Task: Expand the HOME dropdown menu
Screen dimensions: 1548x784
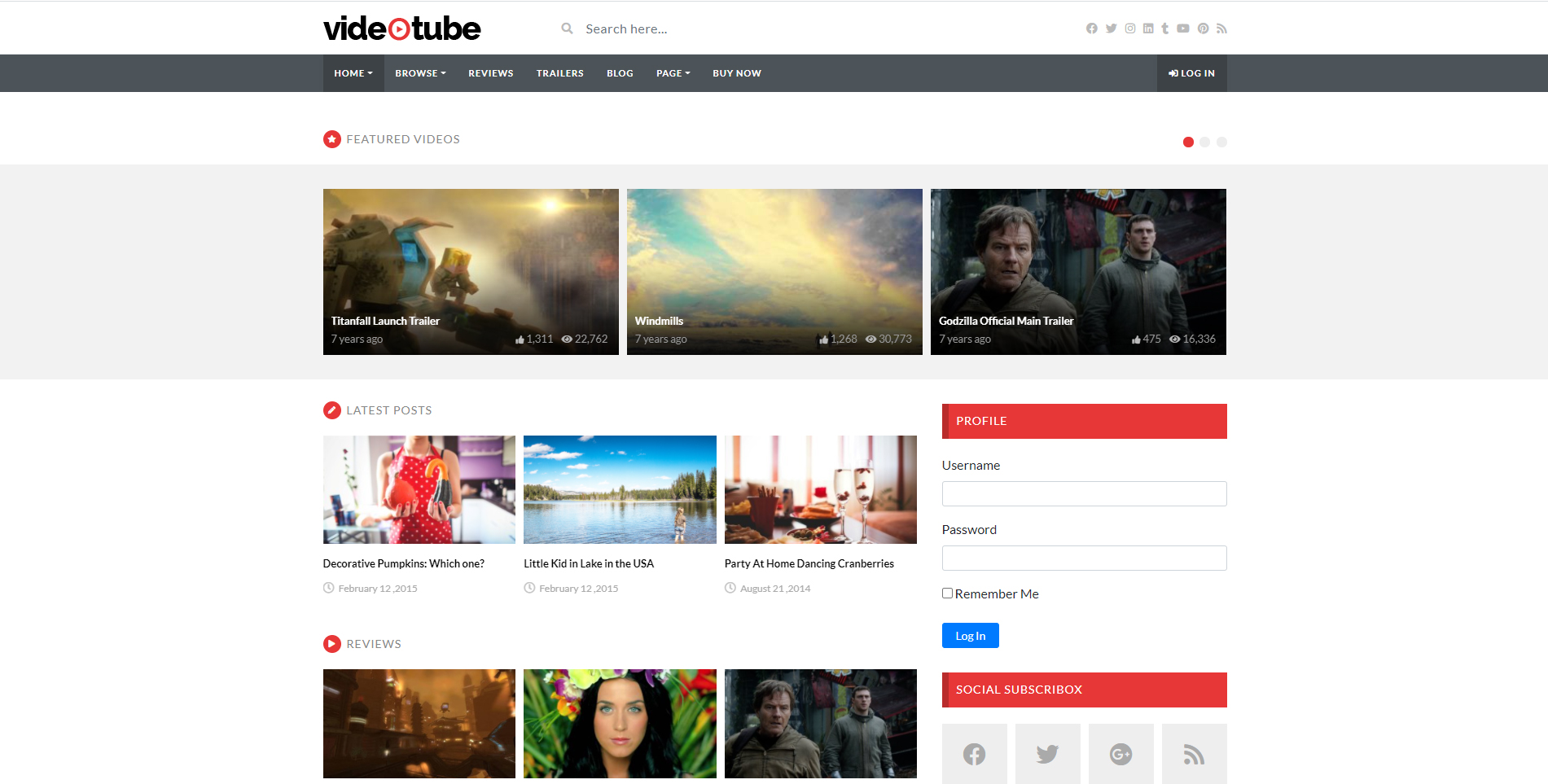Action: point(353,73)
